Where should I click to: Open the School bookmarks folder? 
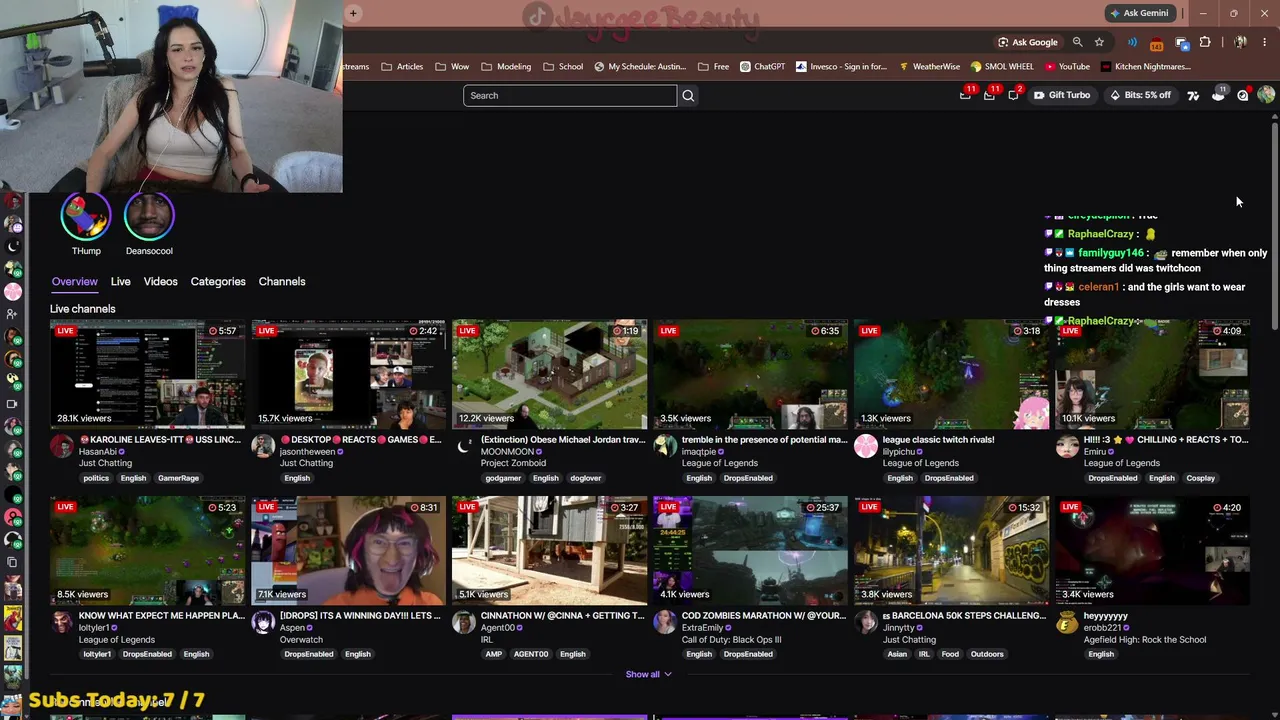[563, 67]
